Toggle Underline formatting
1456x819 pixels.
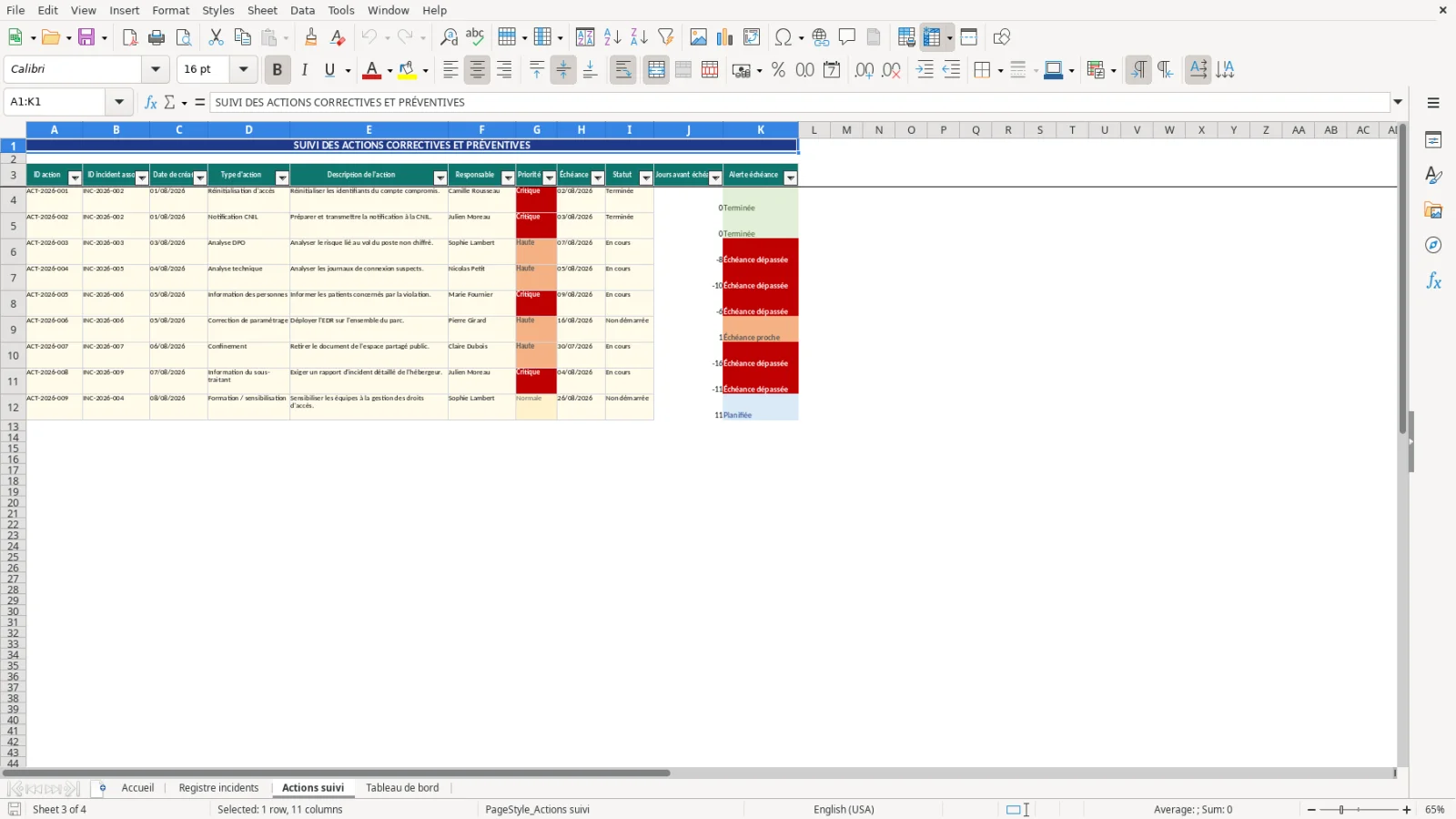330,70
